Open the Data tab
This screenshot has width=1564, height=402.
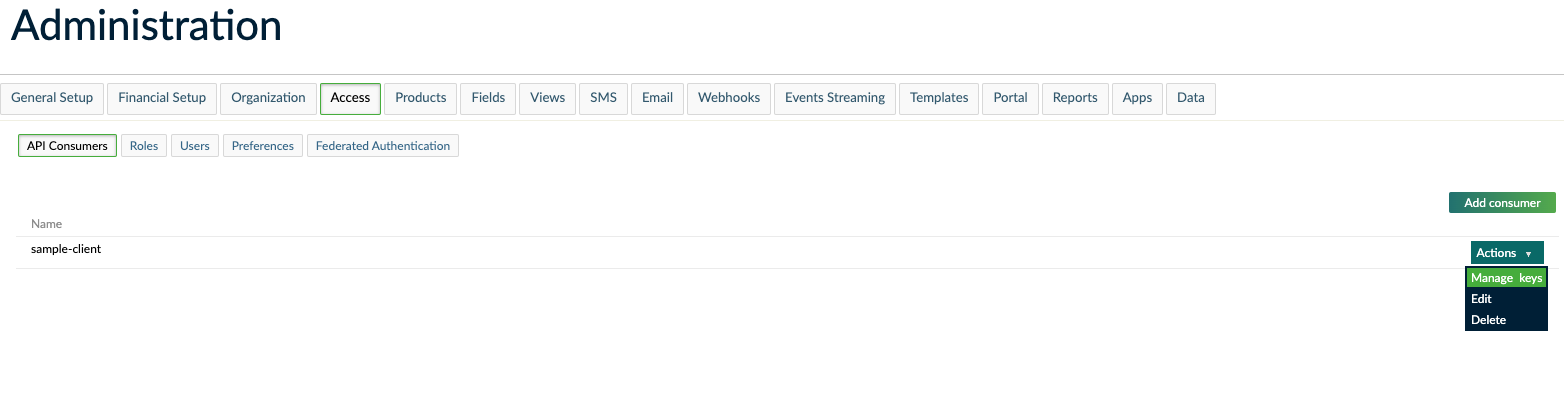1191,98
